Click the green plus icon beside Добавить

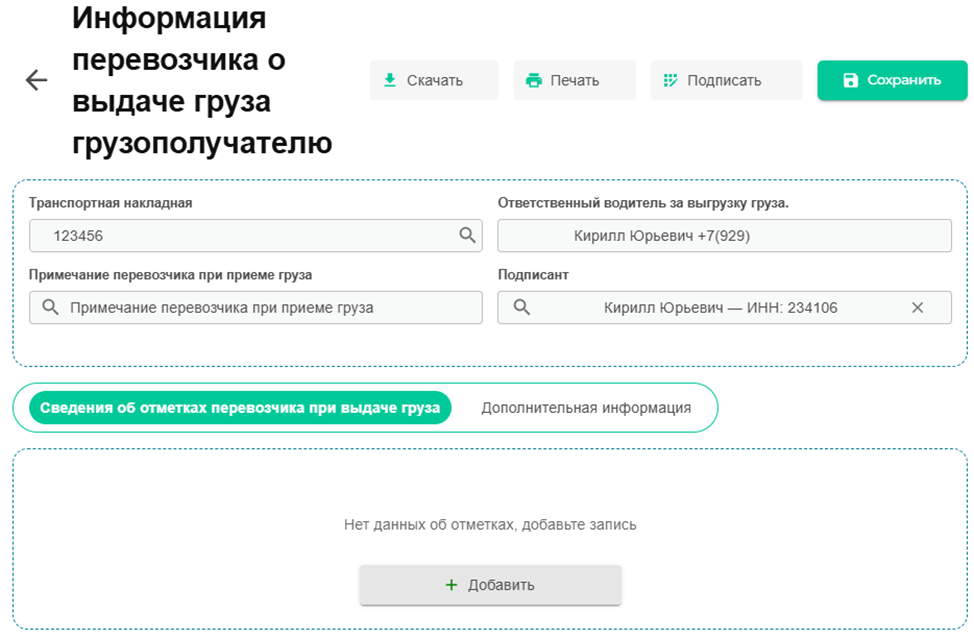coord(451,585)
